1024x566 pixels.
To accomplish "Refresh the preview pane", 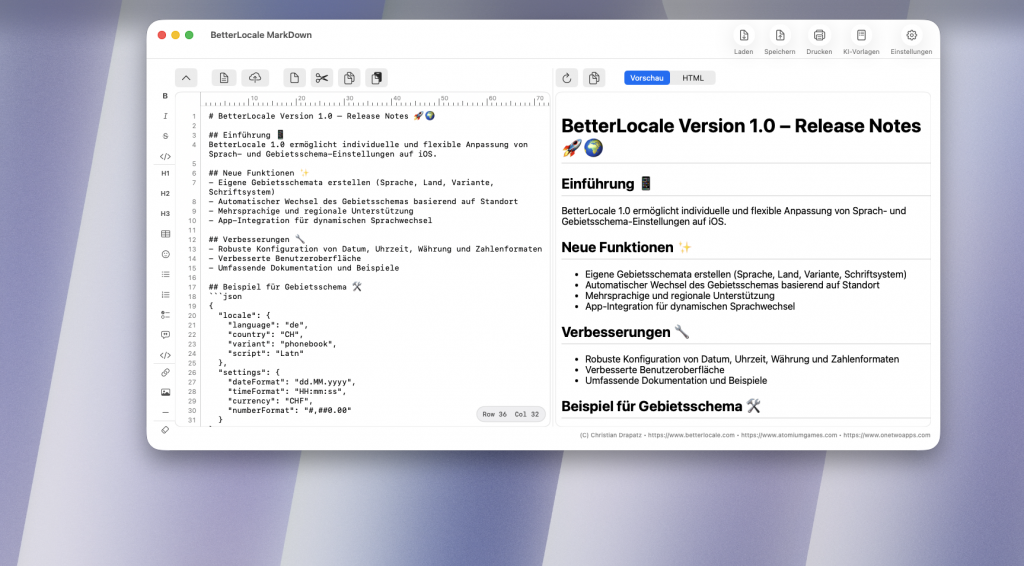I will 567,78.
